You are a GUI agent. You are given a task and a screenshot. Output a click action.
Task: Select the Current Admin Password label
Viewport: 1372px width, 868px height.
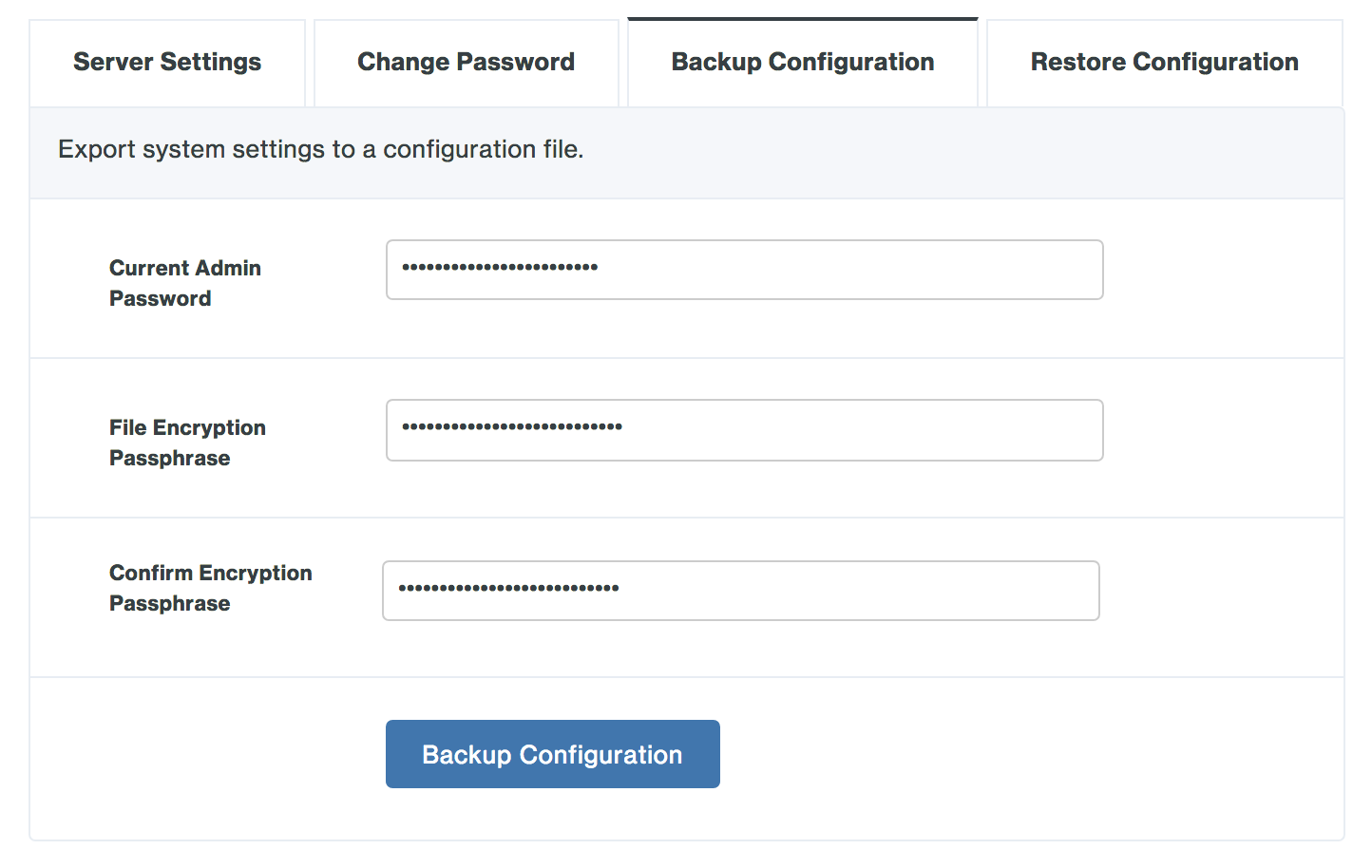[x=184, y=282]
